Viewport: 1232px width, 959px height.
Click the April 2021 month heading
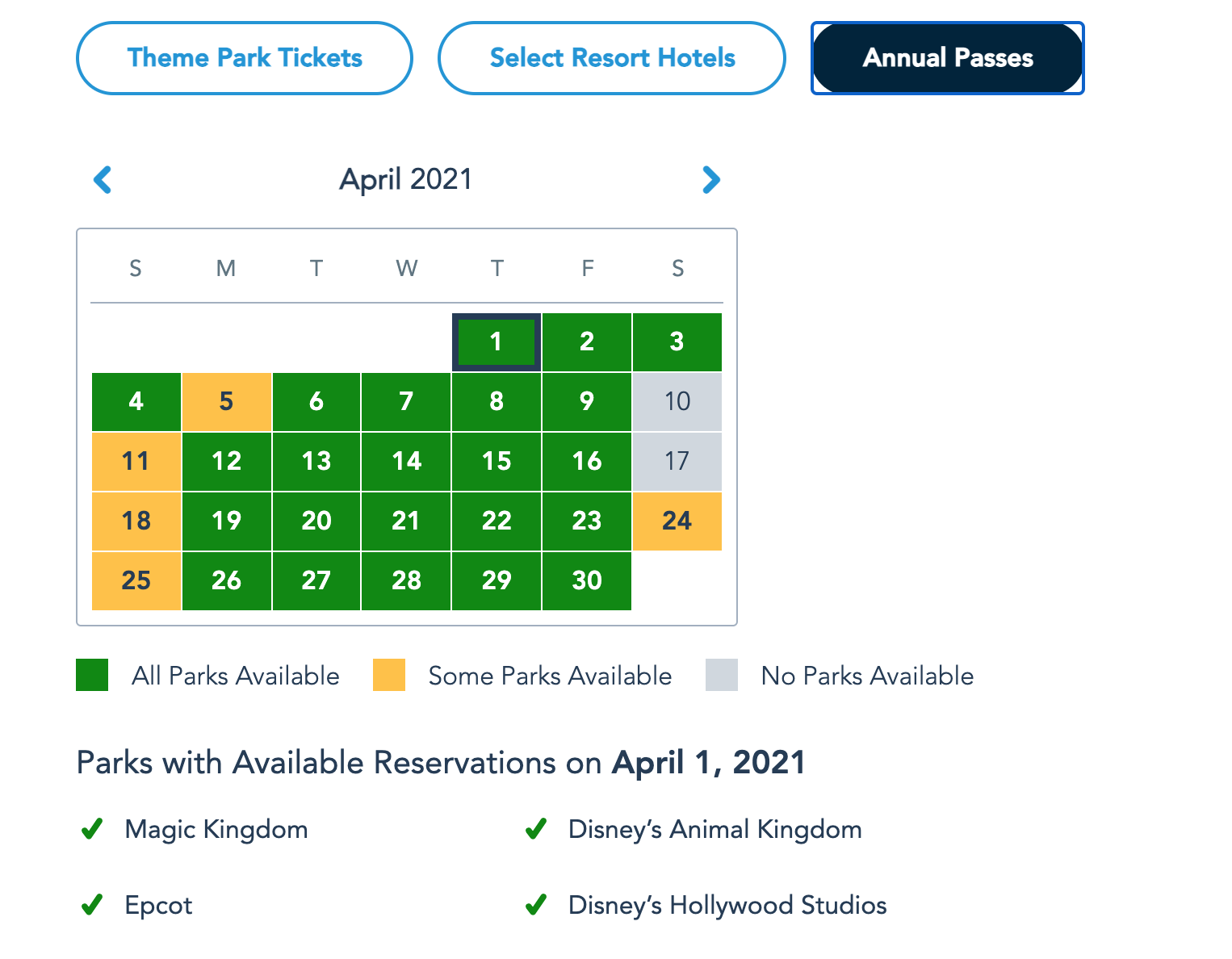(406, 179)
